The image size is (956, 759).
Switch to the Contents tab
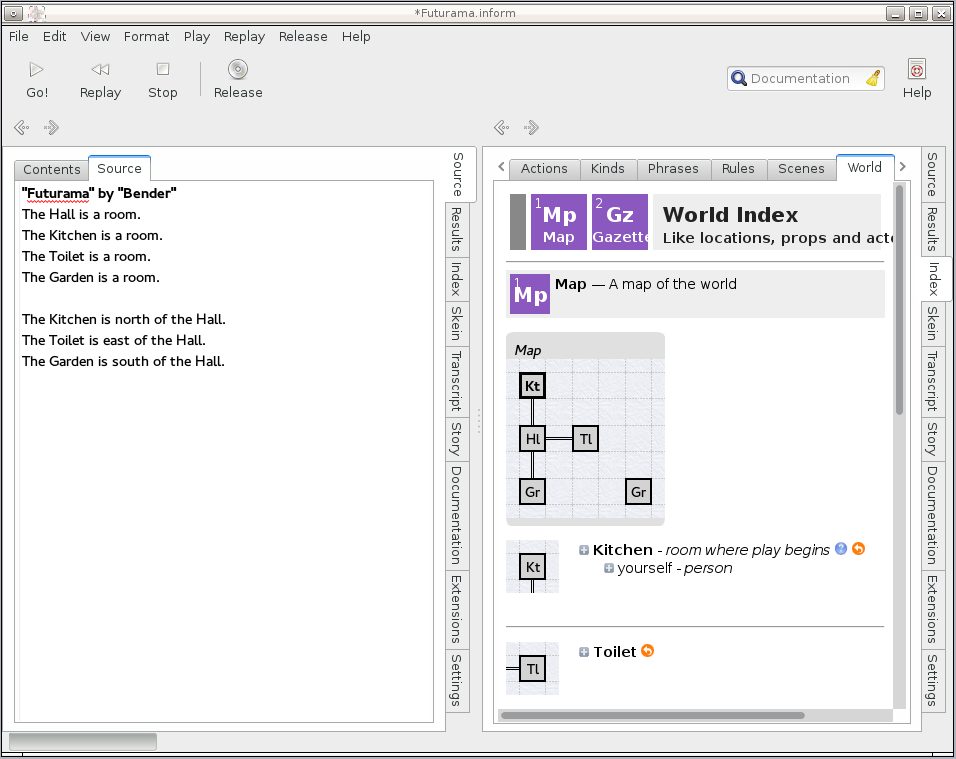(x=52, y=169)
